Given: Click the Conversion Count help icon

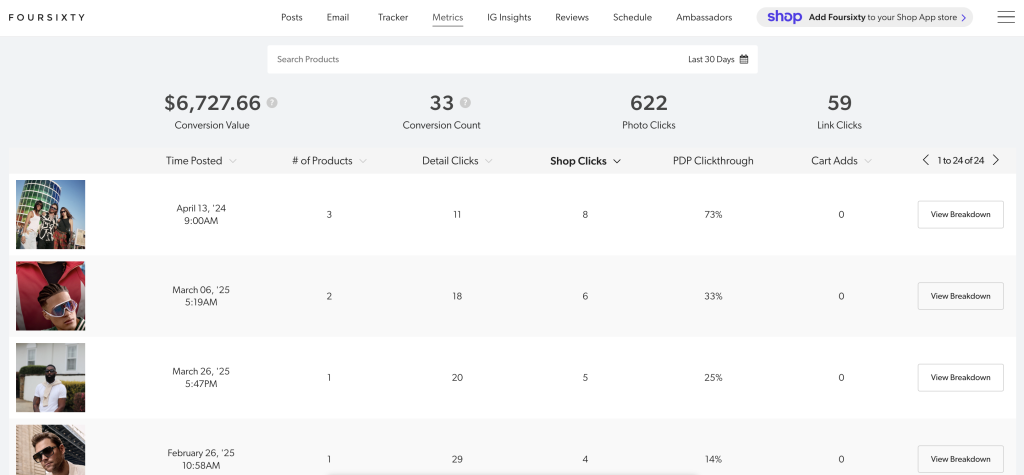Looking at the screenshot, I should coord(465,103).
